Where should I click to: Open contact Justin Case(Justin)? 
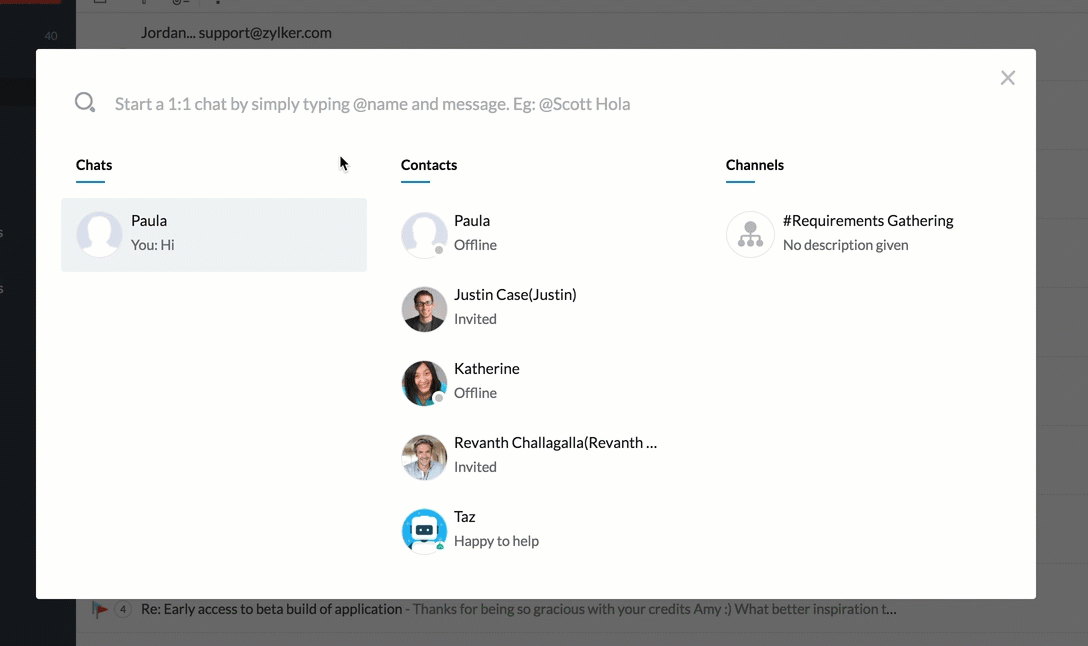point(515,295)
